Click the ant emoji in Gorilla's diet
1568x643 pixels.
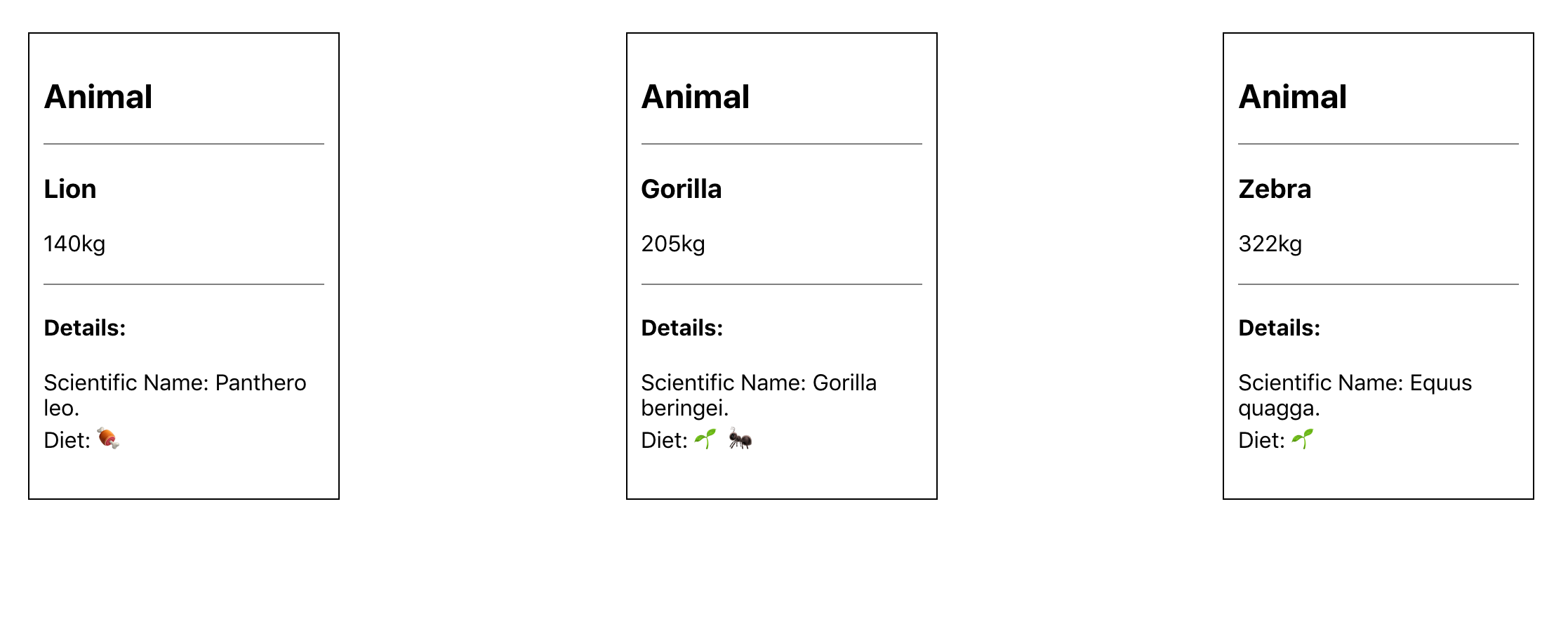point(740,439)
